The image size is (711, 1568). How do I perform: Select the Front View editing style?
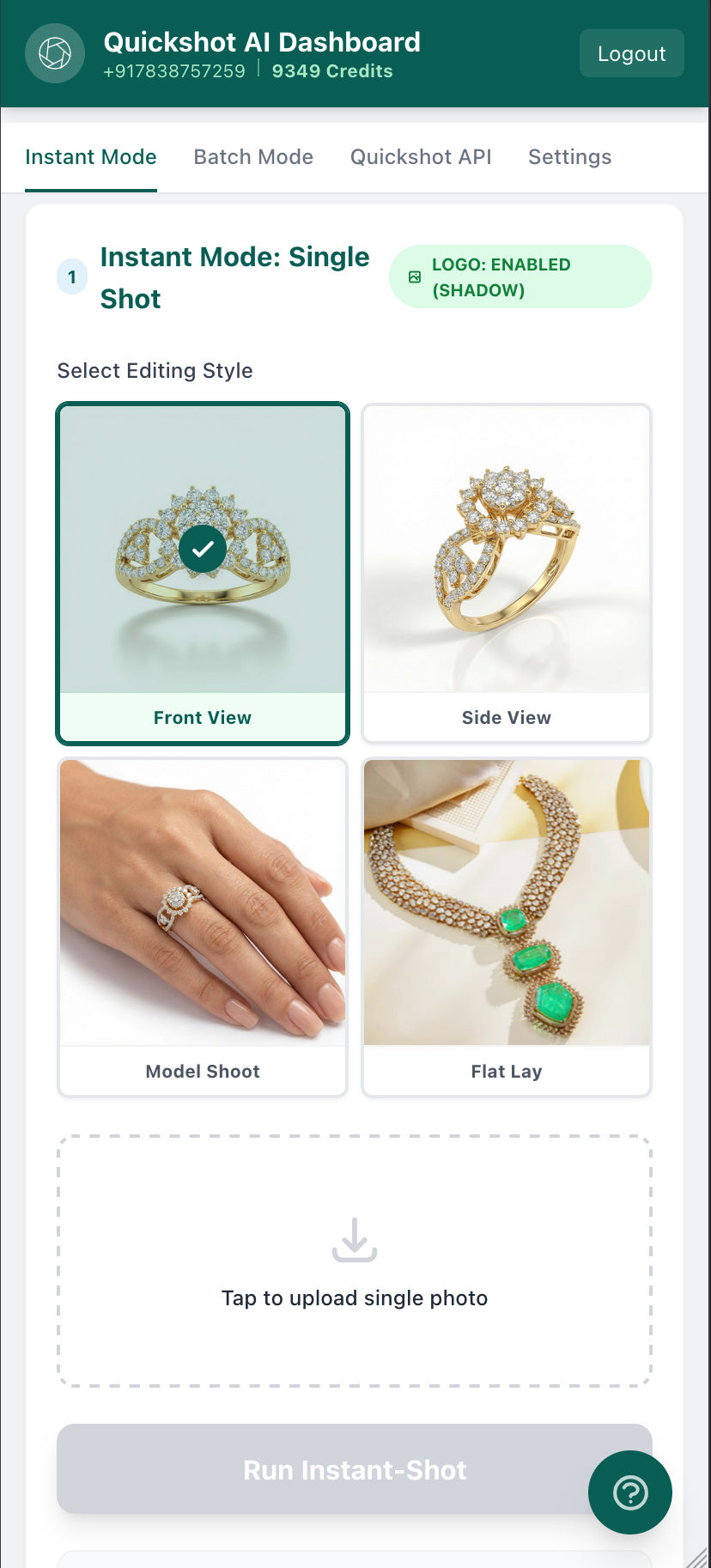pyautogui.click(x=203, y=574)
